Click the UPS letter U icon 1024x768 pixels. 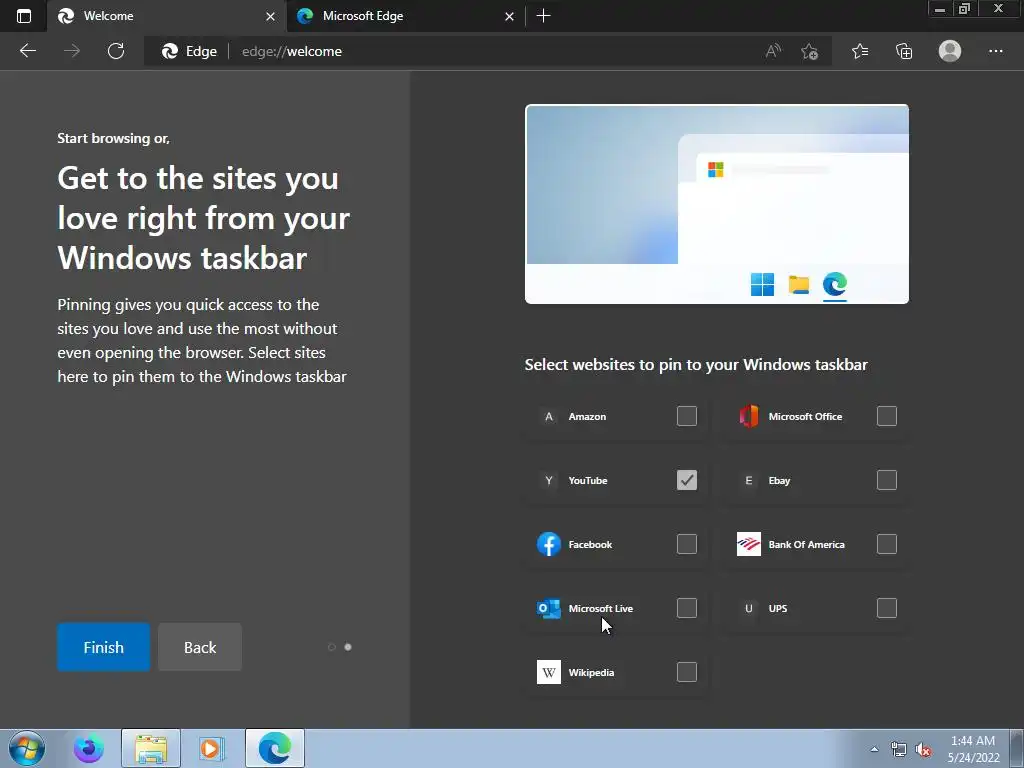[x=748, y=608]
